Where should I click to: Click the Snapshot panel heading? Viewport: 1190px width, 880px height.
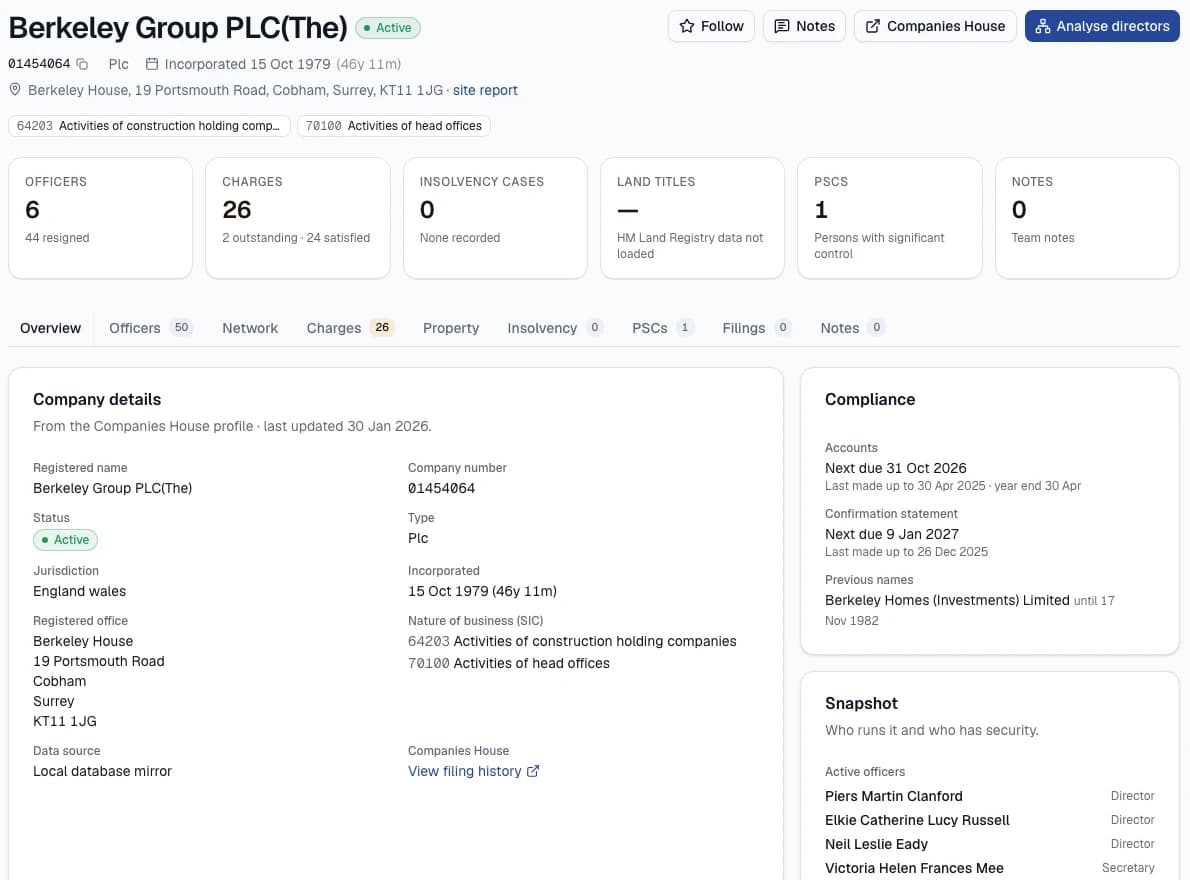click(861, 704)
